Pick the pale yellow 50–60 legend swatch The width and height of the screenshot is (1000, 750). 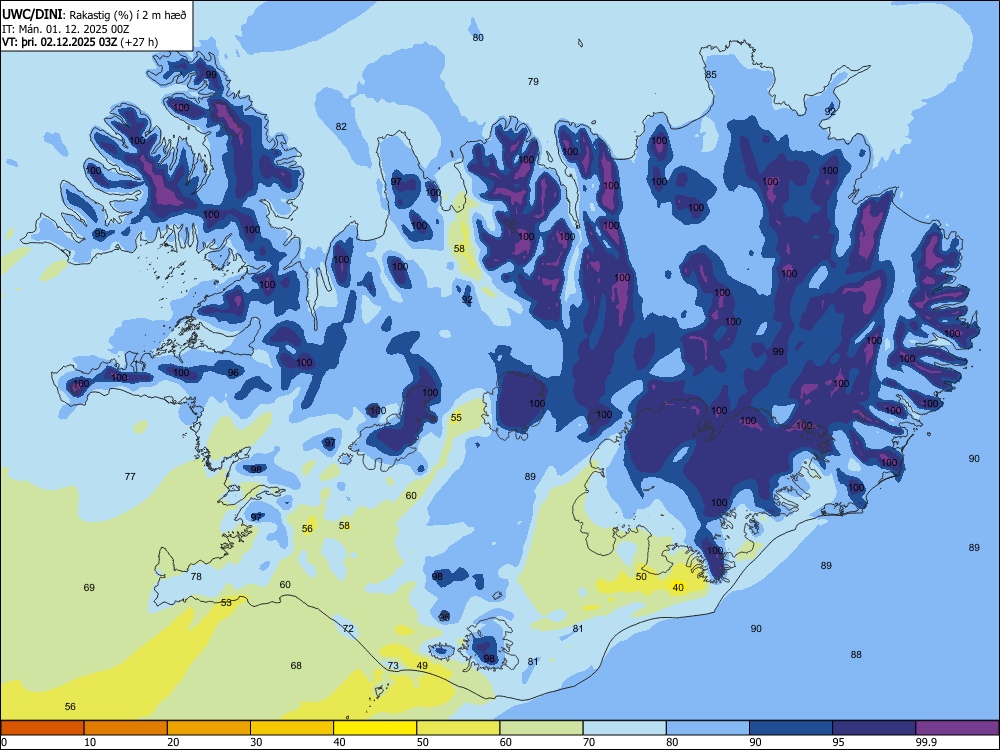458,728
